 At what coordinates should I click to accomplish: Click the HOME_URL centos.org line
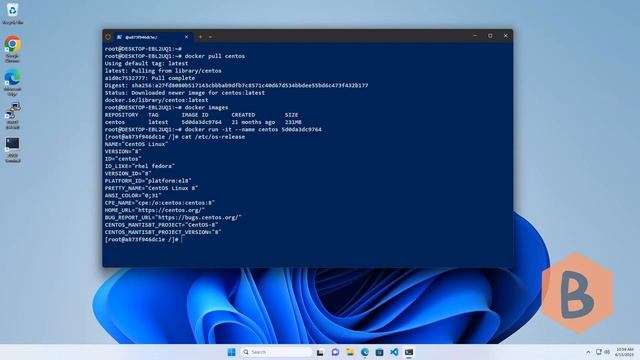coord(155,210)
